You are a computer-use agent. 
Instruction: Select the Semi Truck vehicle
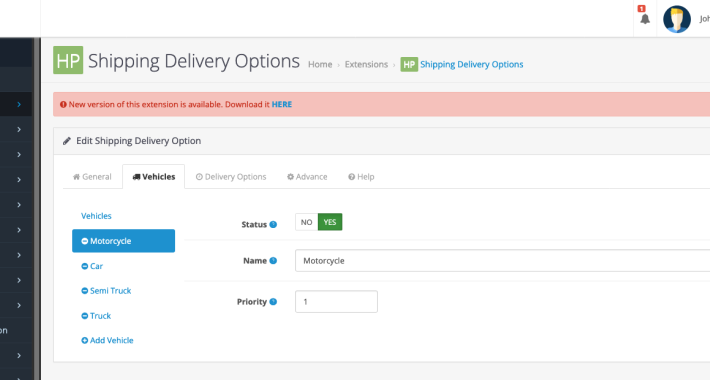[110, 291]
